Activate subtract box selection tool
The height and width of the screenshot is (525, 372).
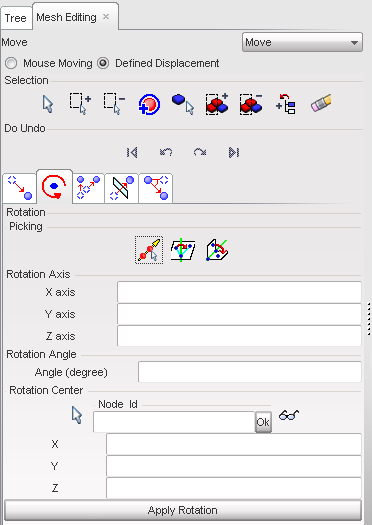tap(114, 104)
